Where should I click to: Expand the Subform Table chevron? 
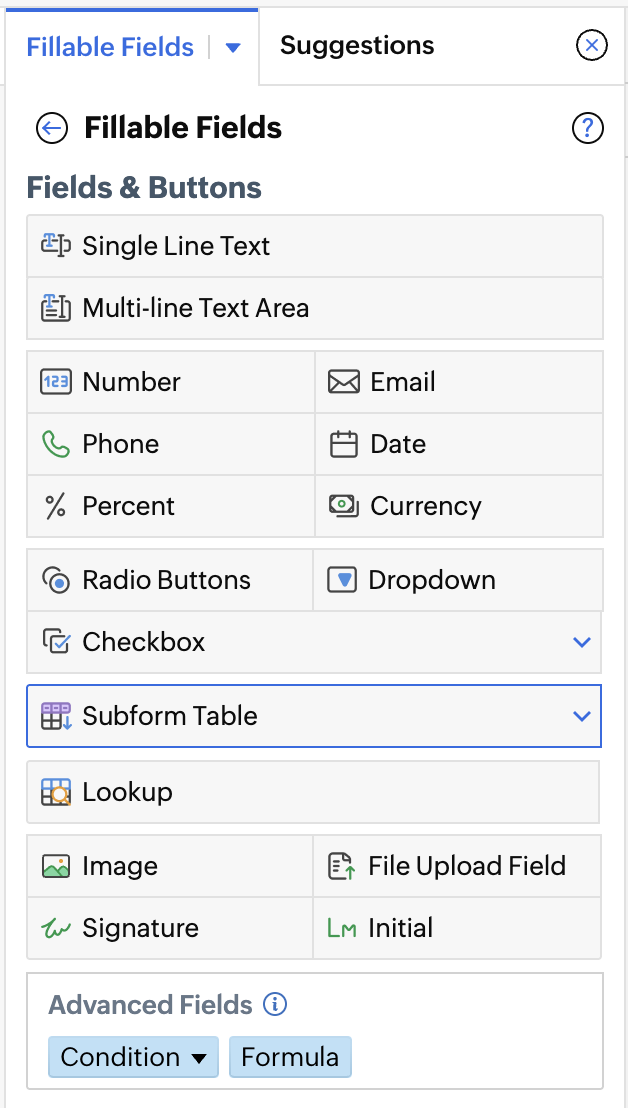click(x=582, y=716)
